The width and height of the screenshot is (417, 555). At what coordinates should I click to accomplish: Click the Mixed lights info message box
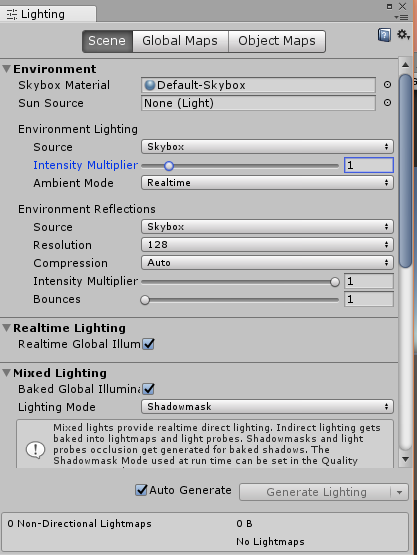pyautogui.click(x=205, y=444)
